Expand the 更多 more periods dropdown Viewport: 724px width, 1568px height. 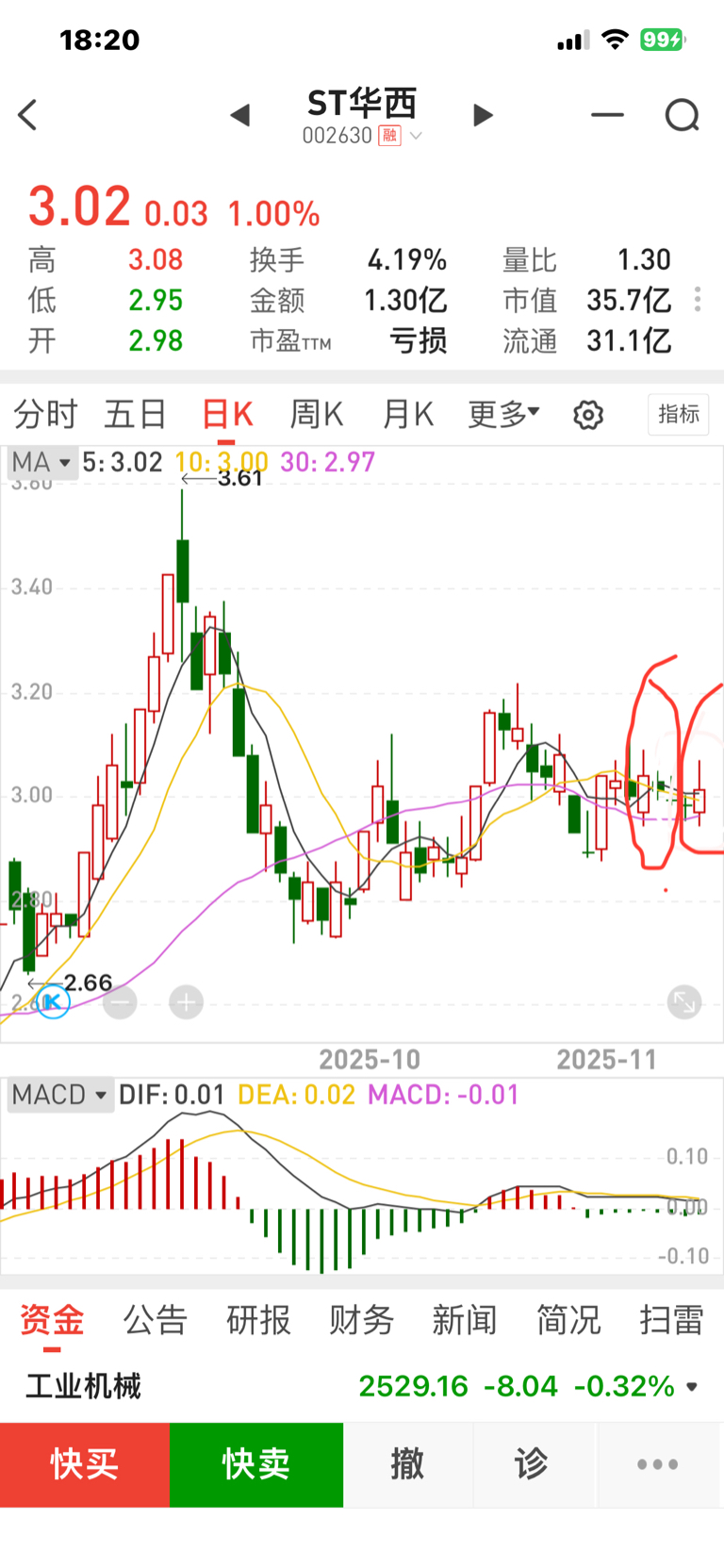(504, 414)
